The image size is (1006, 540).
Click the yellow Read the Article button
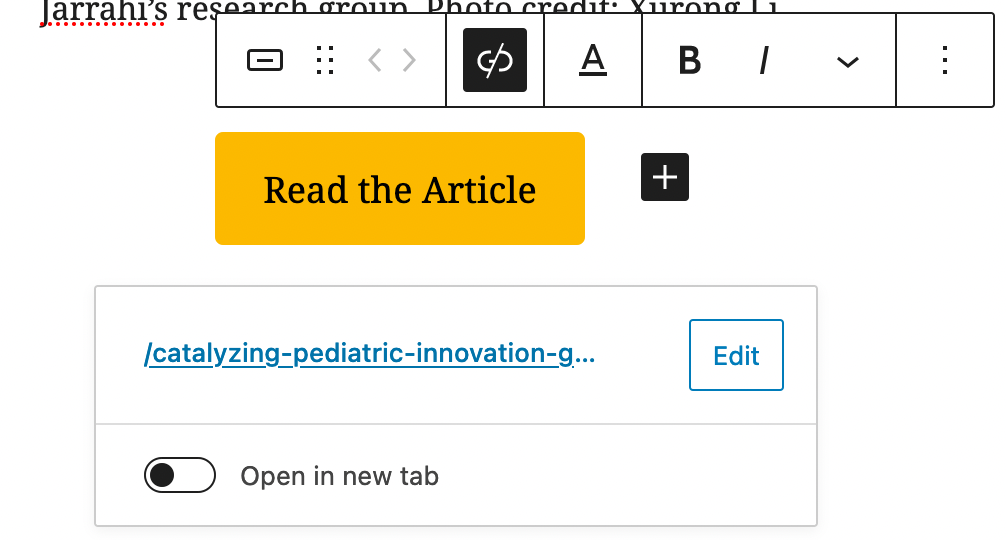click(400, 189)
